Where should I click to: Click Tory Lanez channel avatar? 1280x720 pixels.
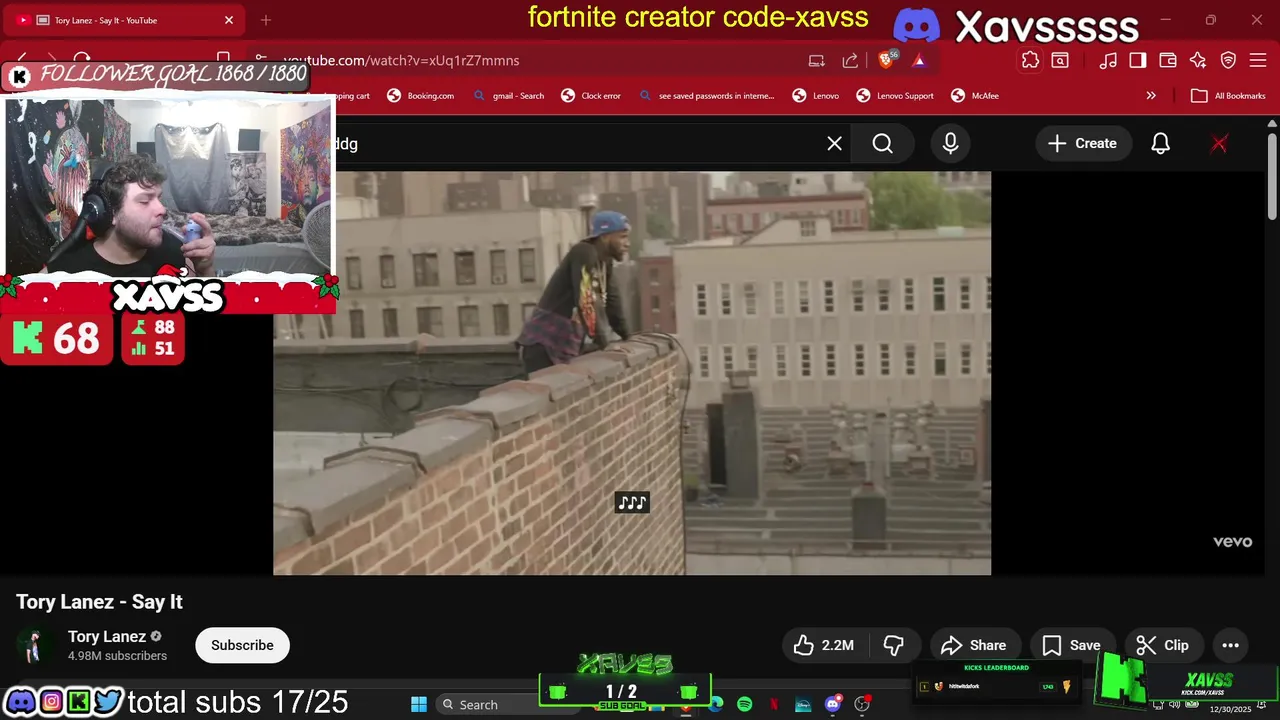click(35, 645)
